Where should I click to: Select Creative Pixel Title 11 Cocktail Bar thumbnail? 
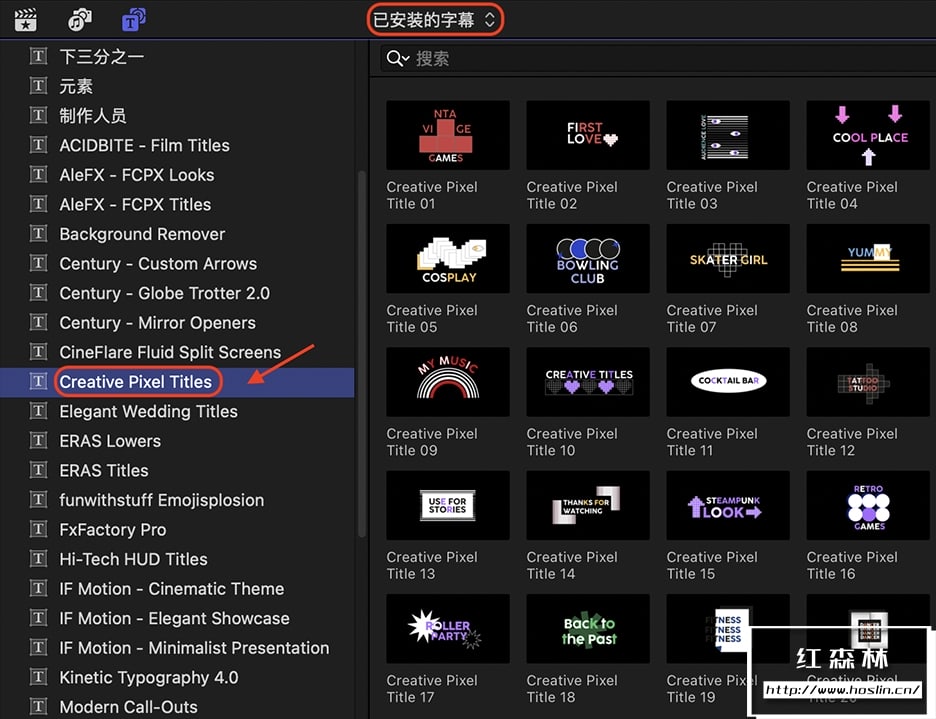coord(728,382)
